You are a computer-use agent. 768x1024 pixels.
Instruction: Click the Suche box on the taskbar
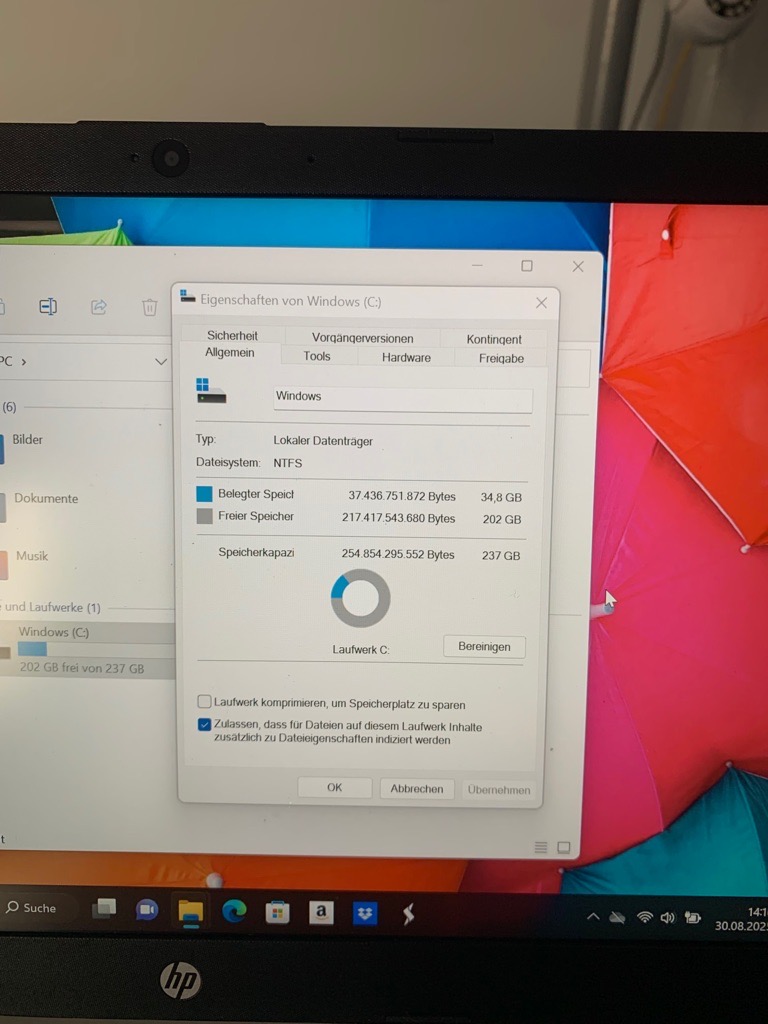pyautogui.click(x=38, y=908)
